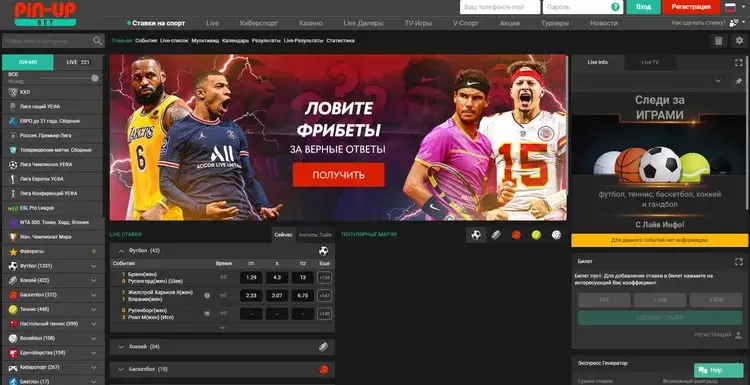Click the gamepad icon for Киберспорт
The width and height of the screenshot is (750, 385).
pos(13,368)
